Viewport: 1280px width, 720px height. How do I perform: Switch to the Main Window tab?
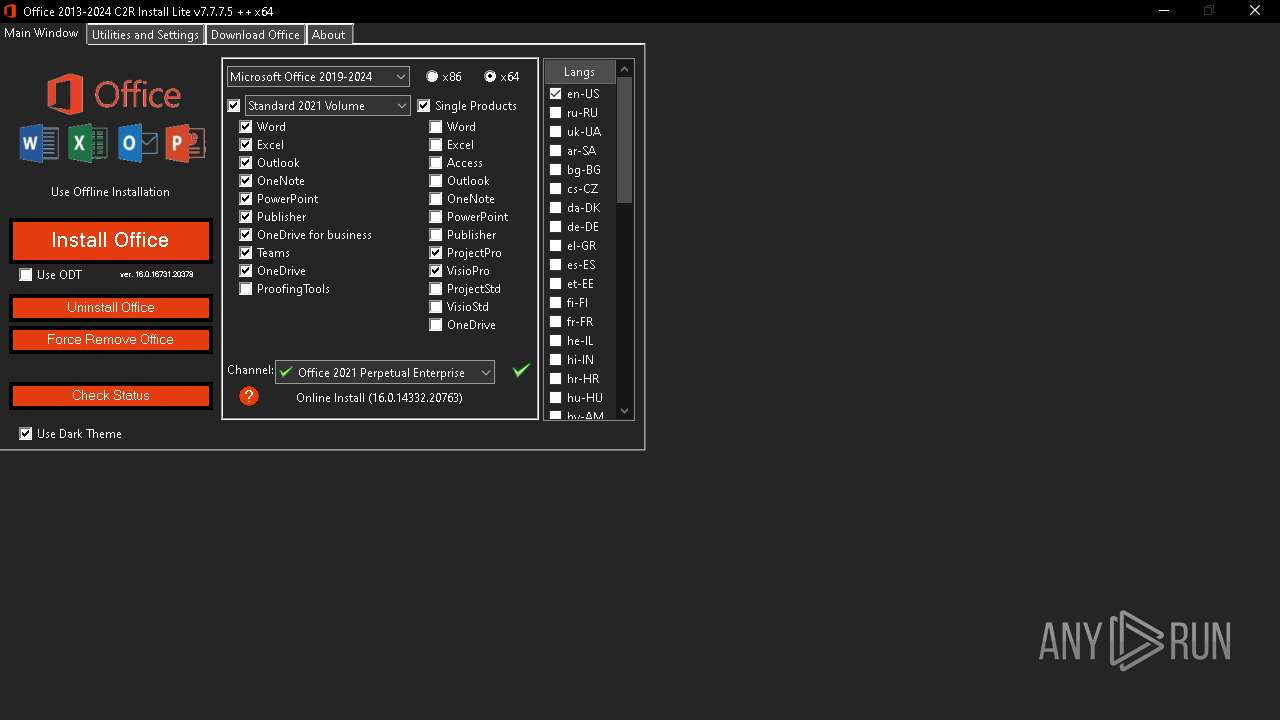pyautogui.click(x=41, y=33)
